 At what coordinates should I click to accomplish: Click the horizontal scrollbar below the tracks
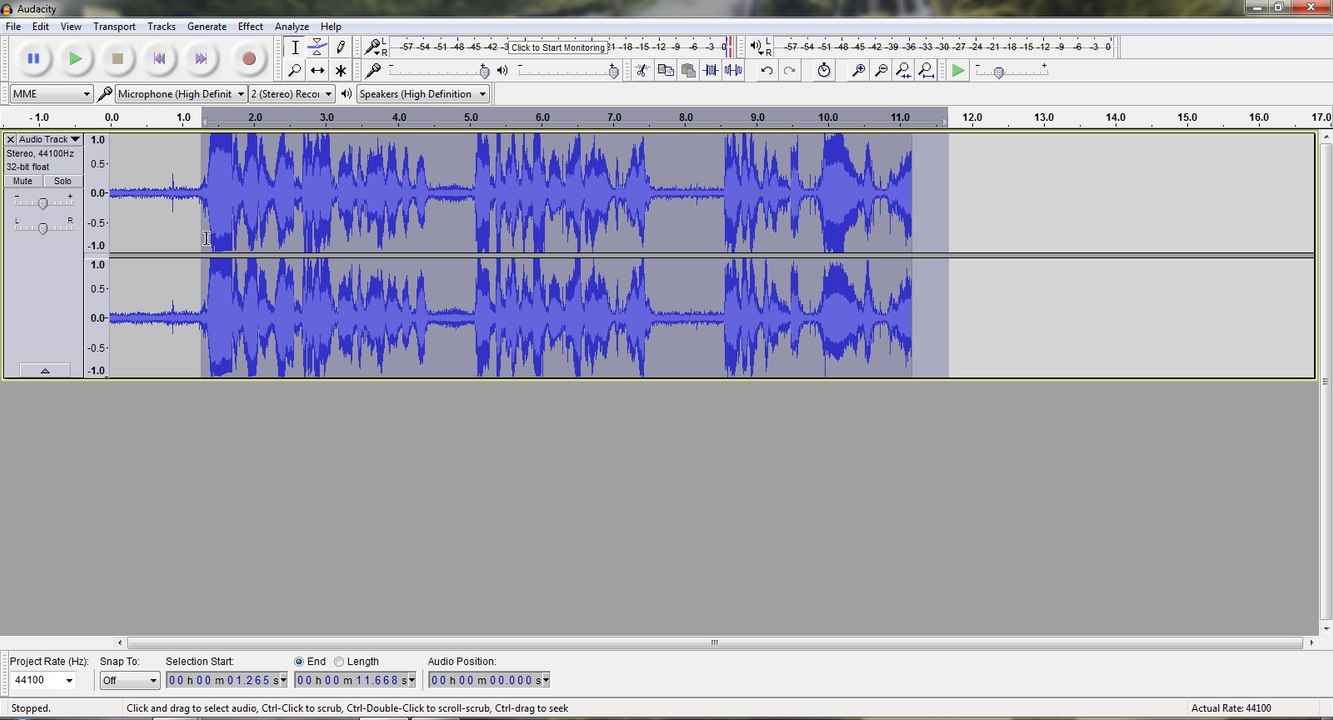714,643
